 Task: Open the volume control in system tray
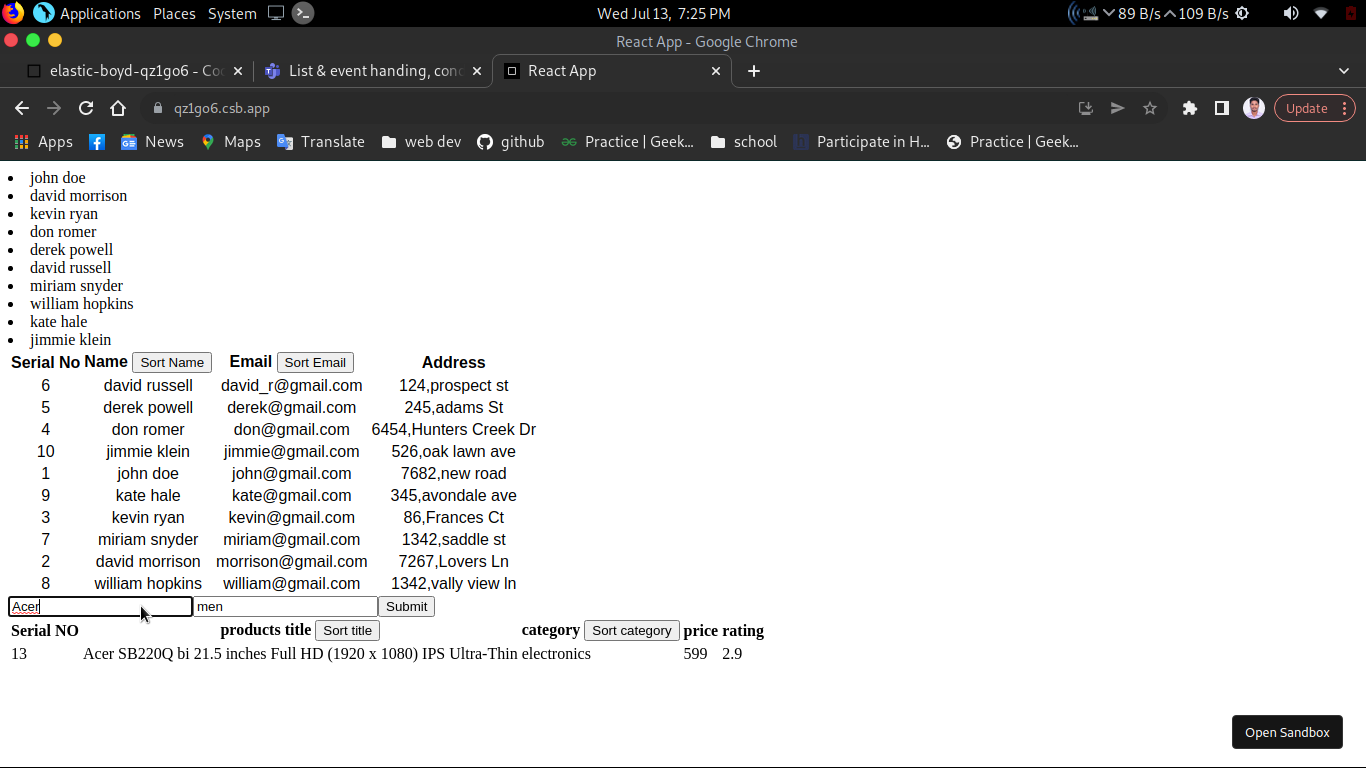(x=1291, y=13)
